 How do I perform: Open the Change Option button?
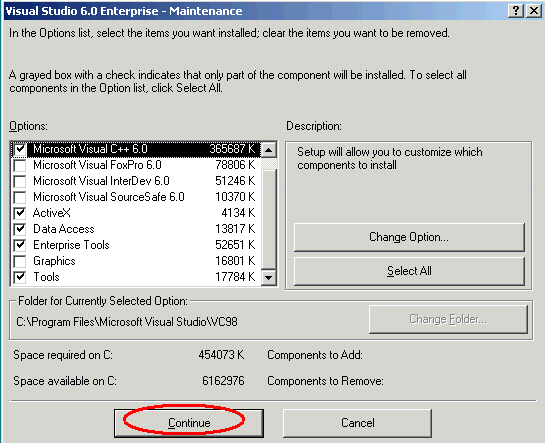tap(409, 237)
